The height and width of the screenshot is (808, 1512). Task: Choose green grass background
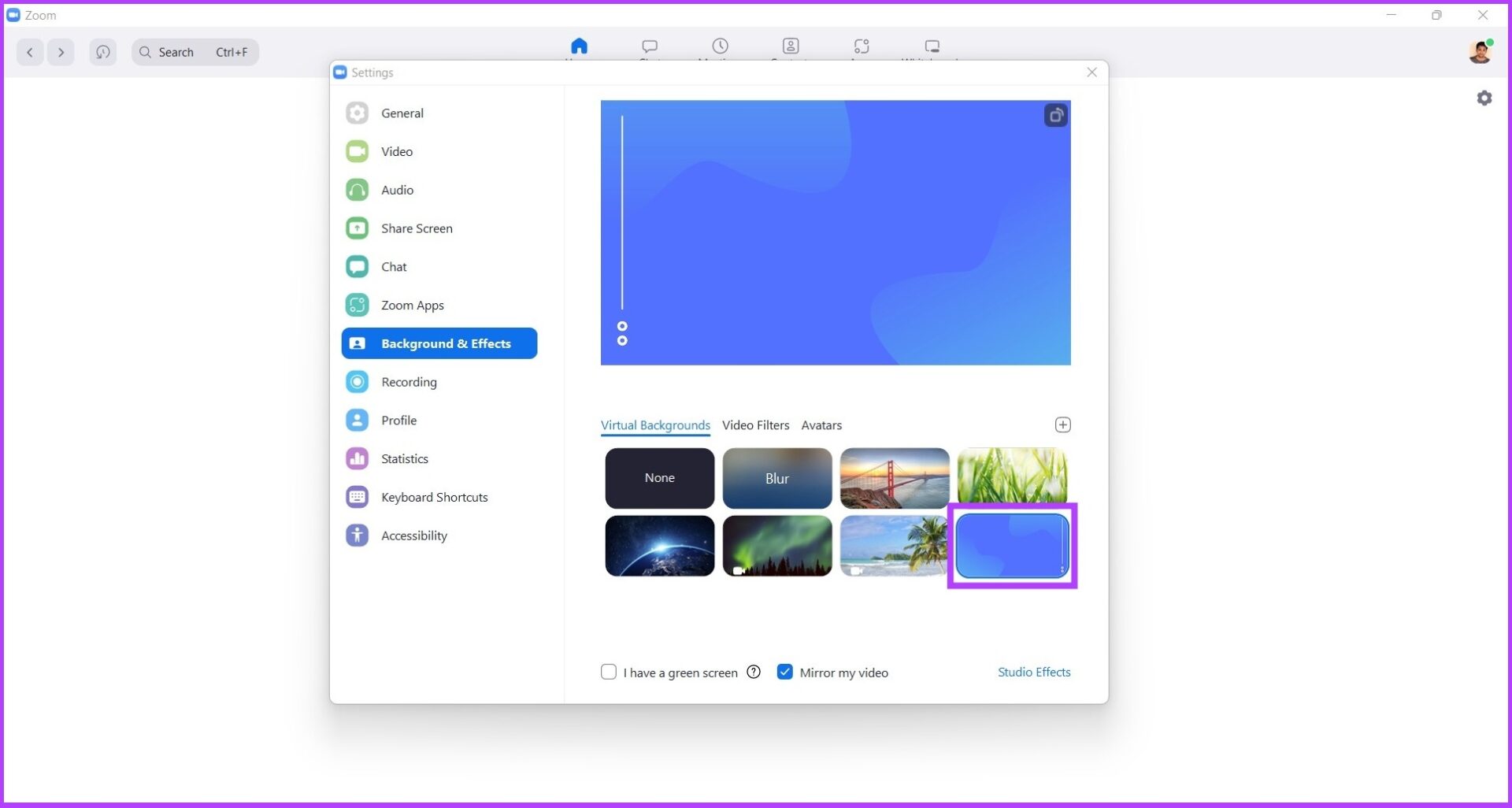tap(1012, 476)
